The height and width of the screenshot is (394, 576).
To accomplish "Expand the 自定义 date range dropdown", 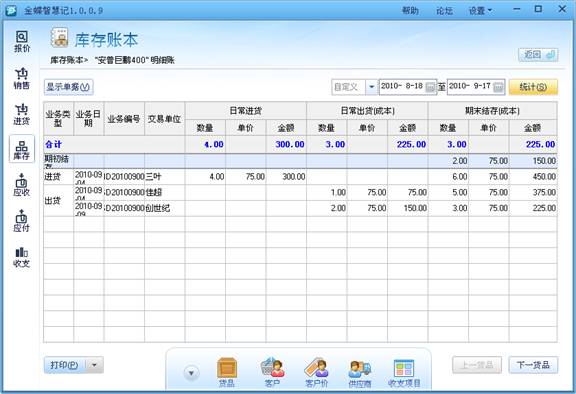I will click(x=371, y=87).
